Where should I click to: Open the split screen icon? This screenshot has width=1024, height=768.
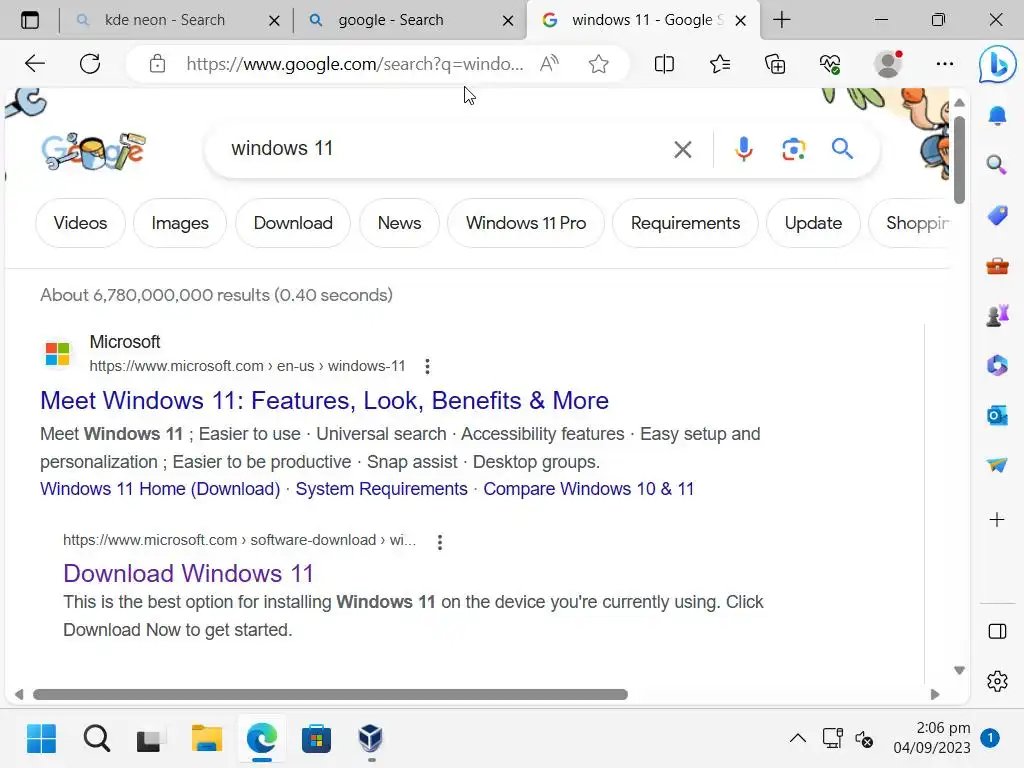[664, 64]
